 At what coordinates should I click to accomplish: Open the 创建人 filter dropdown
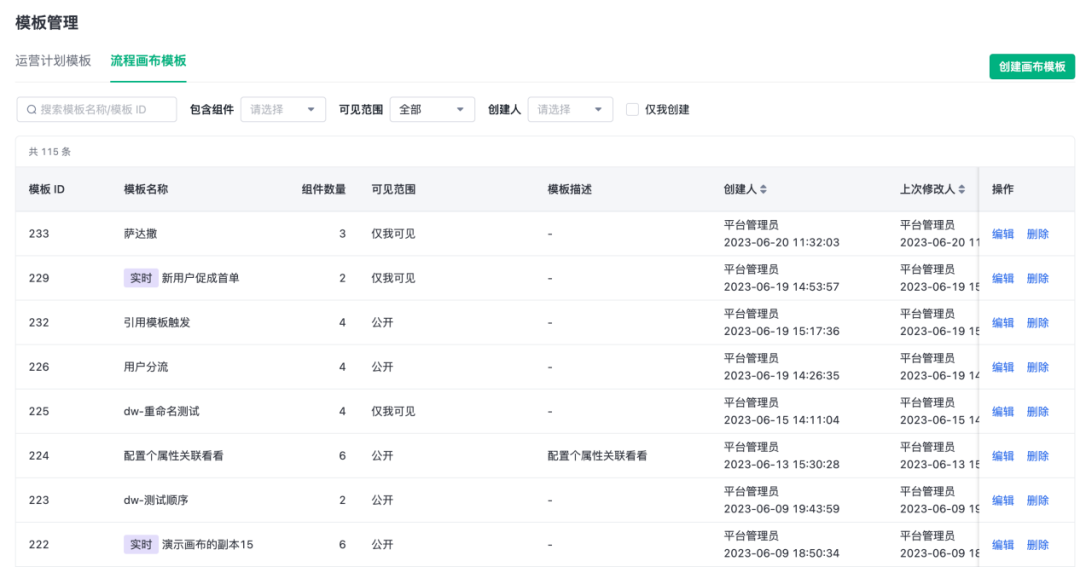point(570,110)
